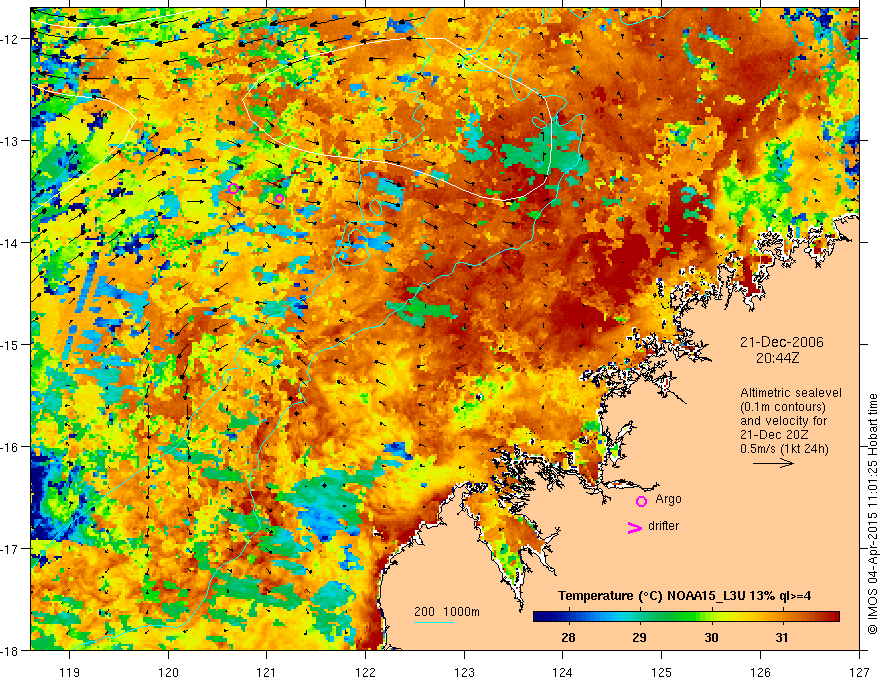The image size is (880, 680).
Task: Click the color bar tick label '28'
Action: [568, 637]
